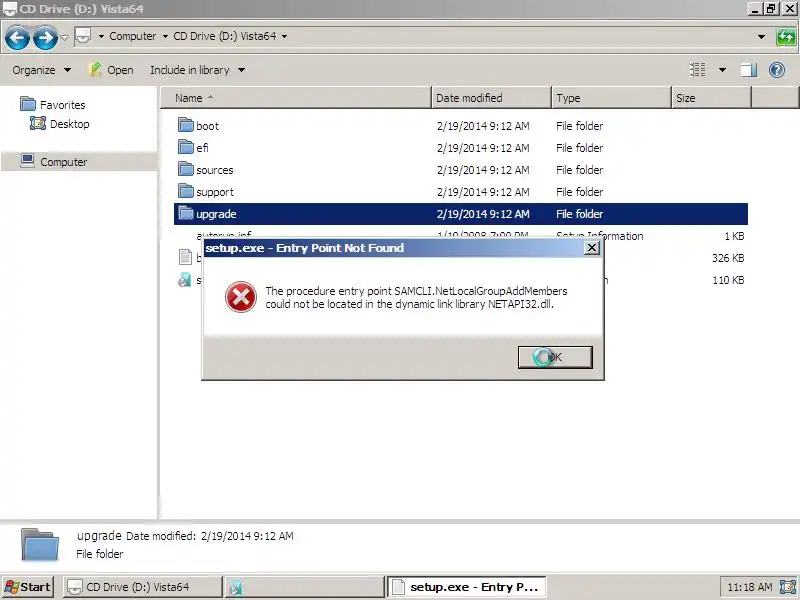Open address bar history dropdown
The width and height of the screenshot is (800, 600).
(761, 37)
